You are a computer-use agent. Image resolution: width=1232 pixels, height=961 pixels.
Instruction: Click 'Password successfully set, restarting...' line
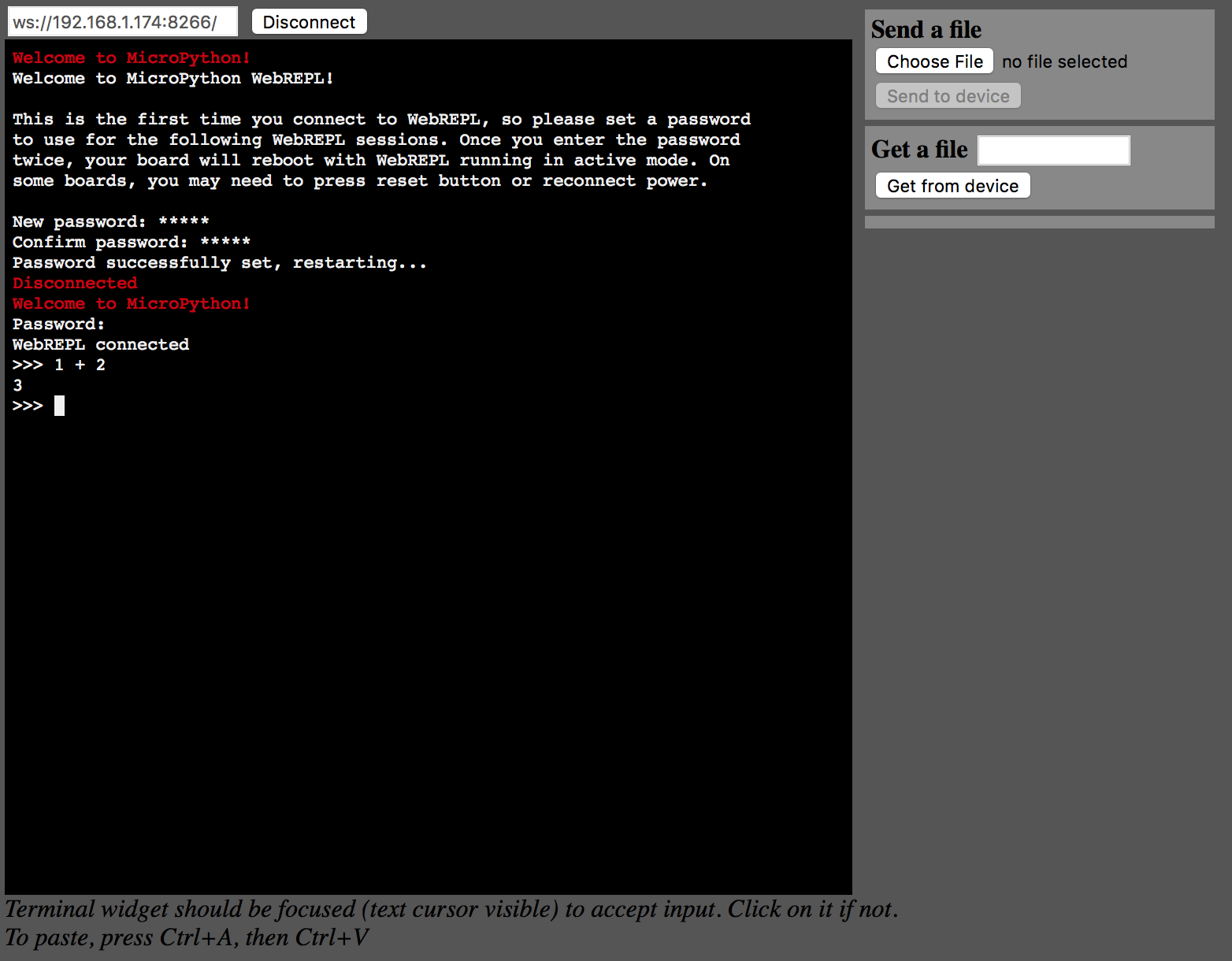pos(220,262)
